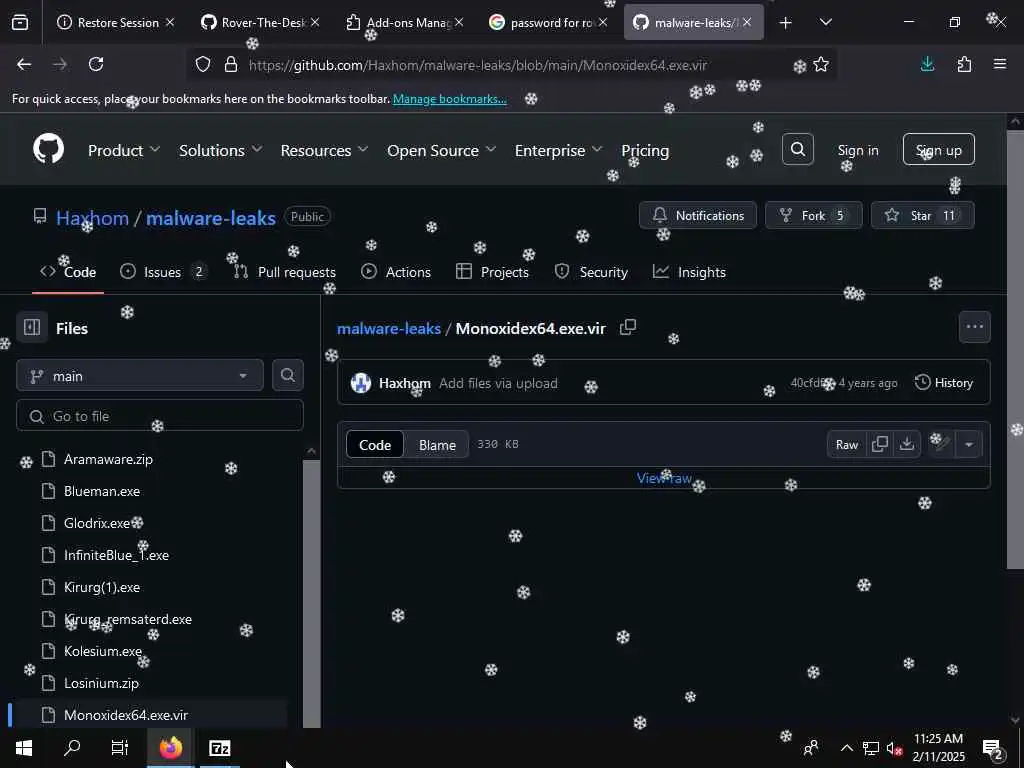Open the Windows Start menu

pos(24,748)
